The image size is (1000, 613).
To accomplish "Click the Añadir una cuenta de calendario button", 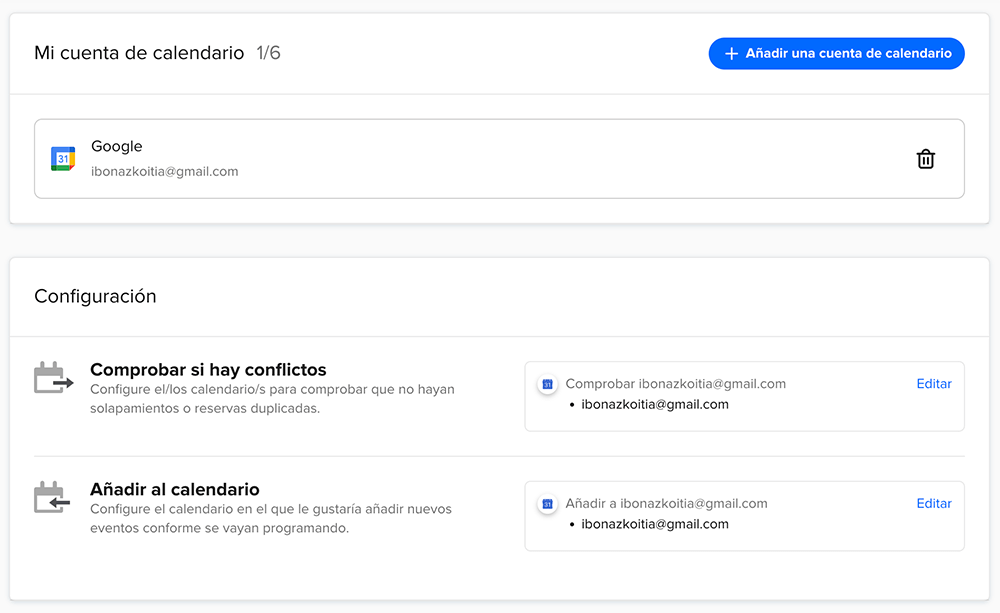I will point(836,54).
